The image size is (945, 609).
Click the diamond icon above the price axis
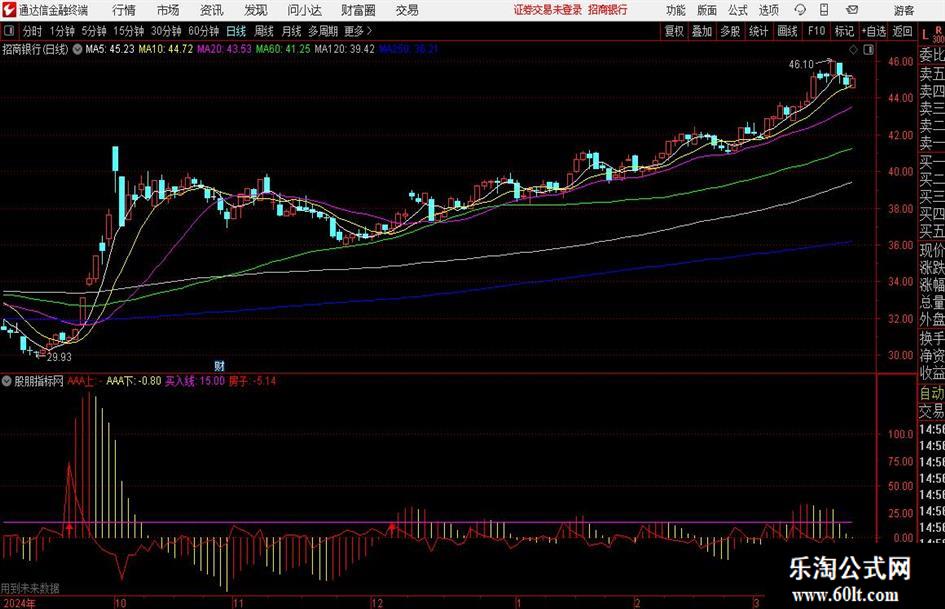click(x=853, y=50)
